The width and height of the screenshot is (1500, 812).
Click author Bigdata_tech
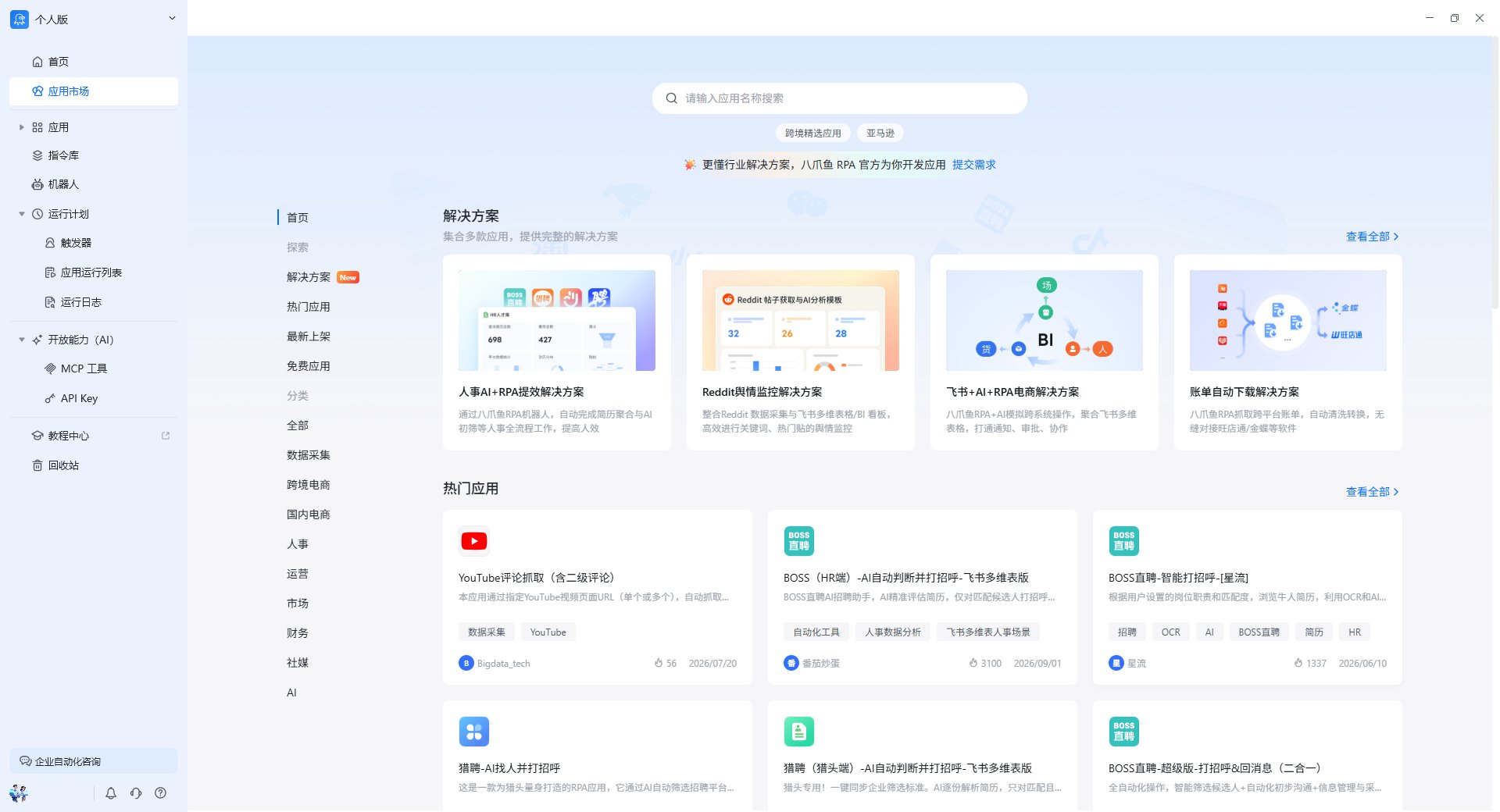click(504, 664)
